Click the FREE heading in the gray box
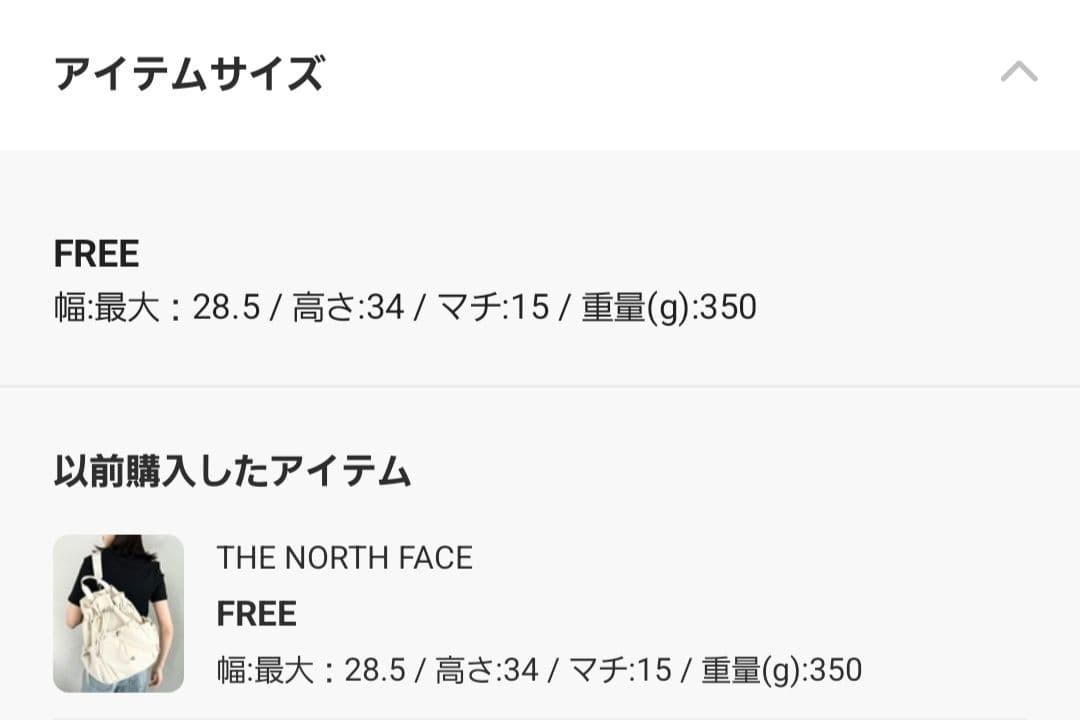The width and height of the screenshot is (1080, 720). pyautogui.click(x=96, y=253)
